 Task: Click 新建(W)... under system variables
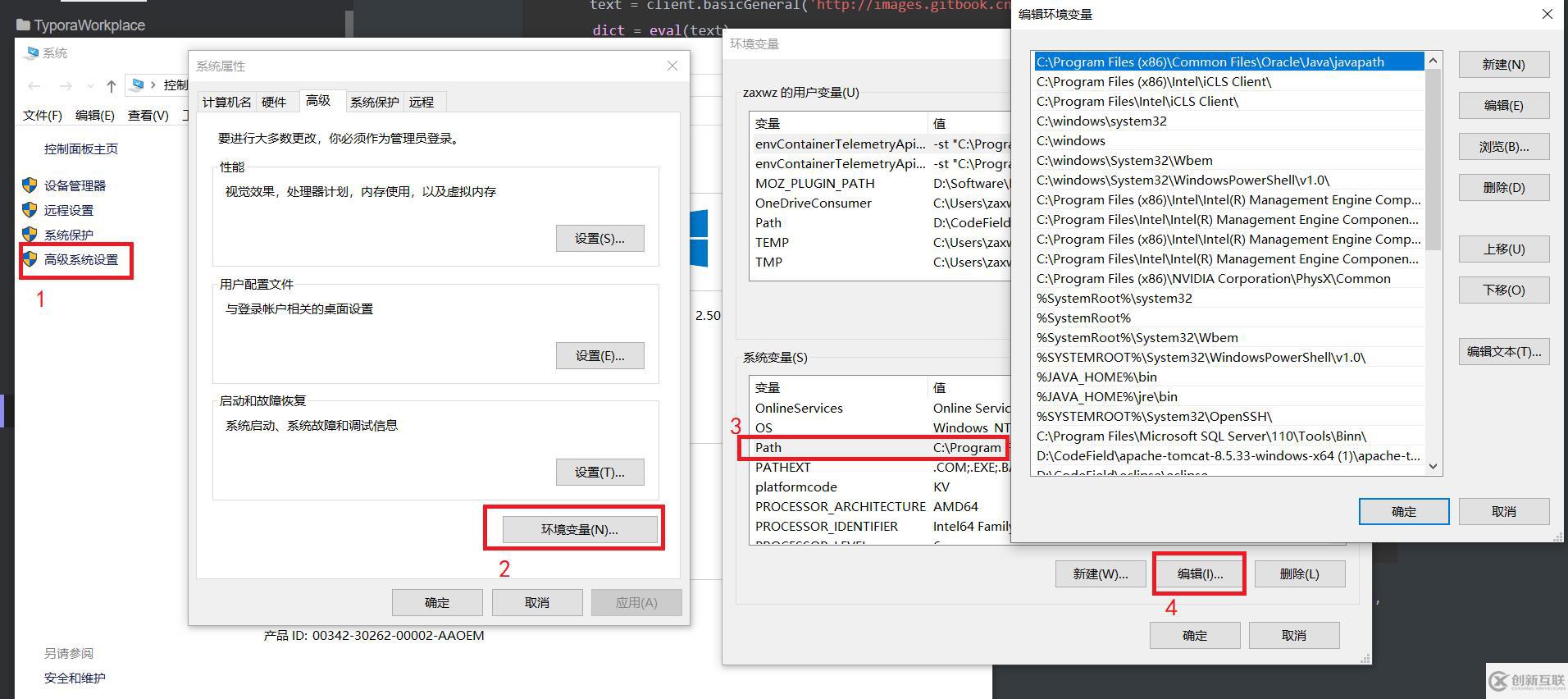tap(1101, 573)
